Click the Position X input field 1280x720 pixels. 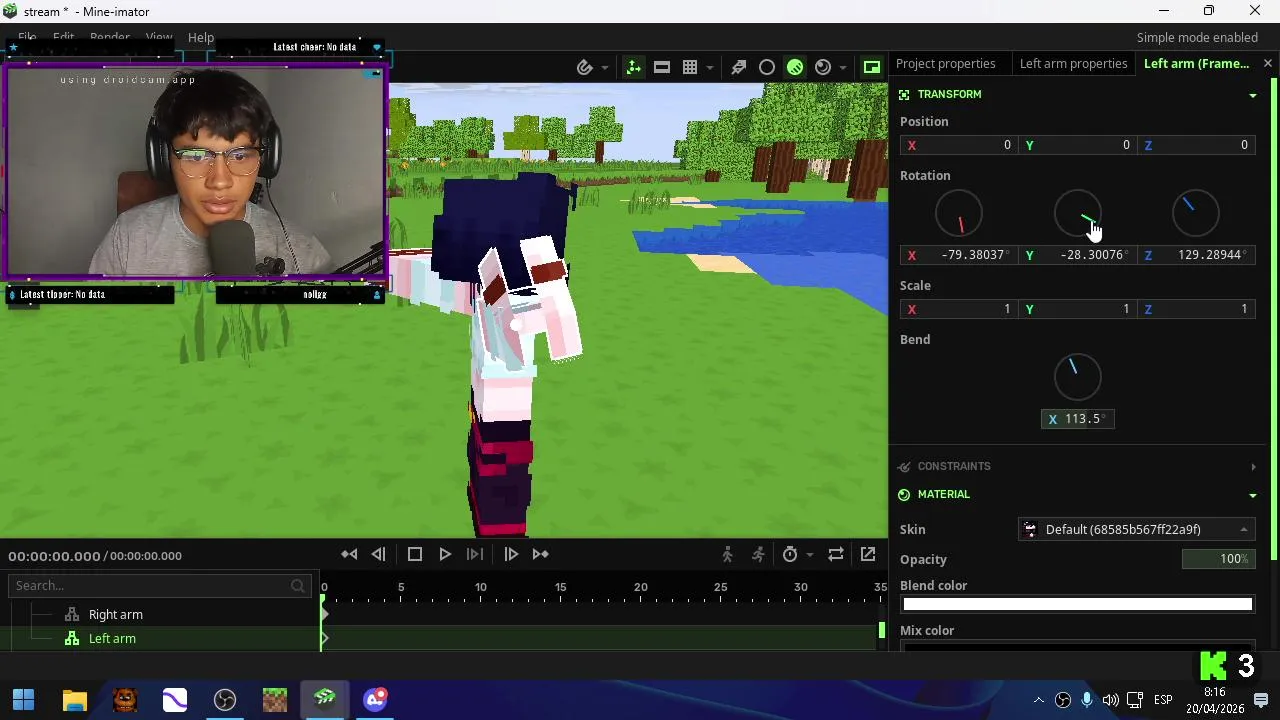pos(958,145)
